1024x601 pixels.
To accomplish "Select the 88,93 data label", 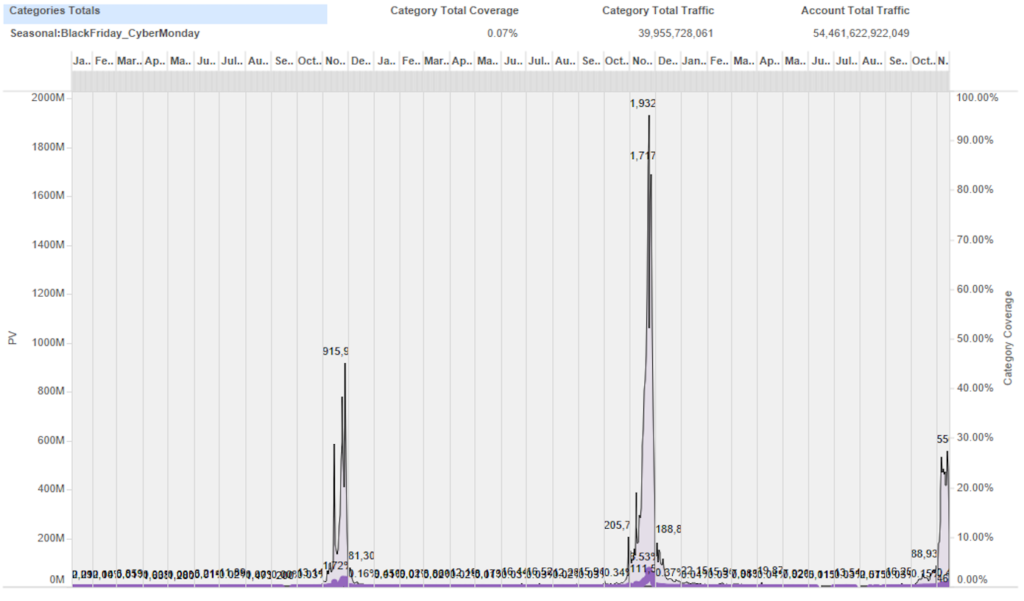I will coord(924,554).
